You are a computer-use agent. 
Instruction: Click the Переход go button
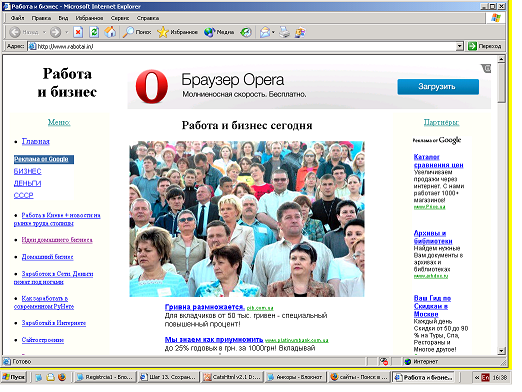tap(484, 46)
